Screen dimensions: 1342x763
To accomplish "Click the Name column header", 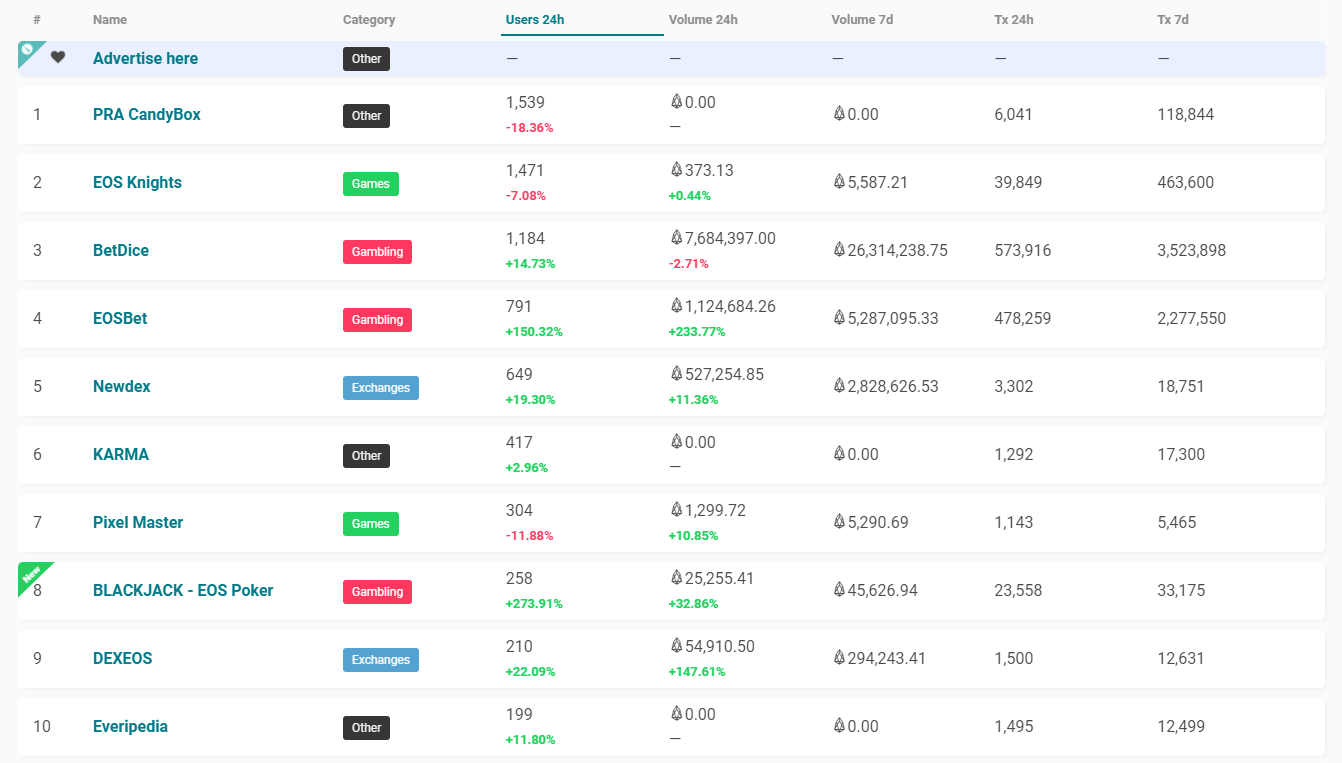I will 110,20.
